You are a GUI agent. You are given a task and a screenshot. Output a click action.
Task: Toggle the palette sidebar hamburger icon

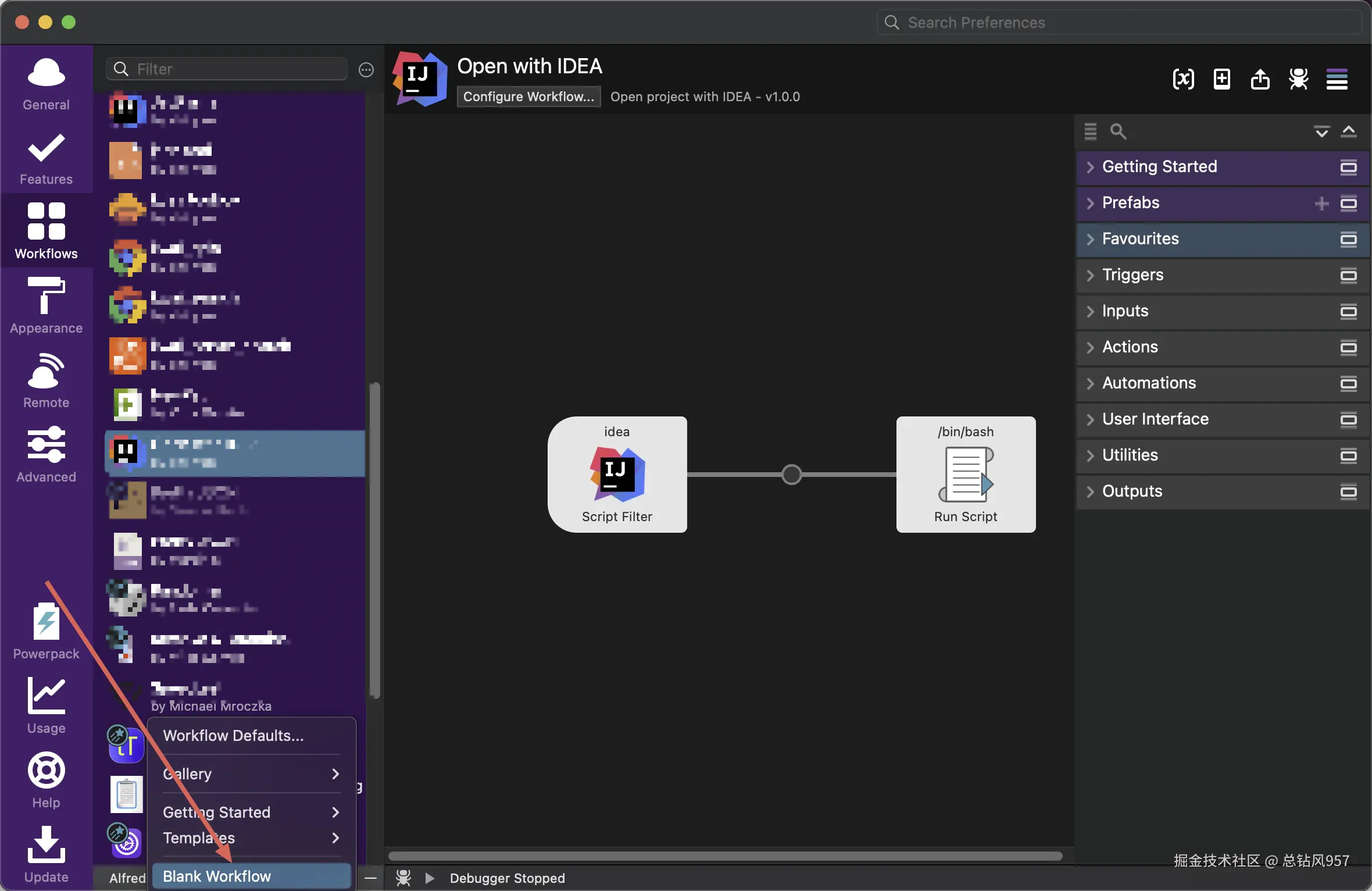click(x=1337, y=79)
